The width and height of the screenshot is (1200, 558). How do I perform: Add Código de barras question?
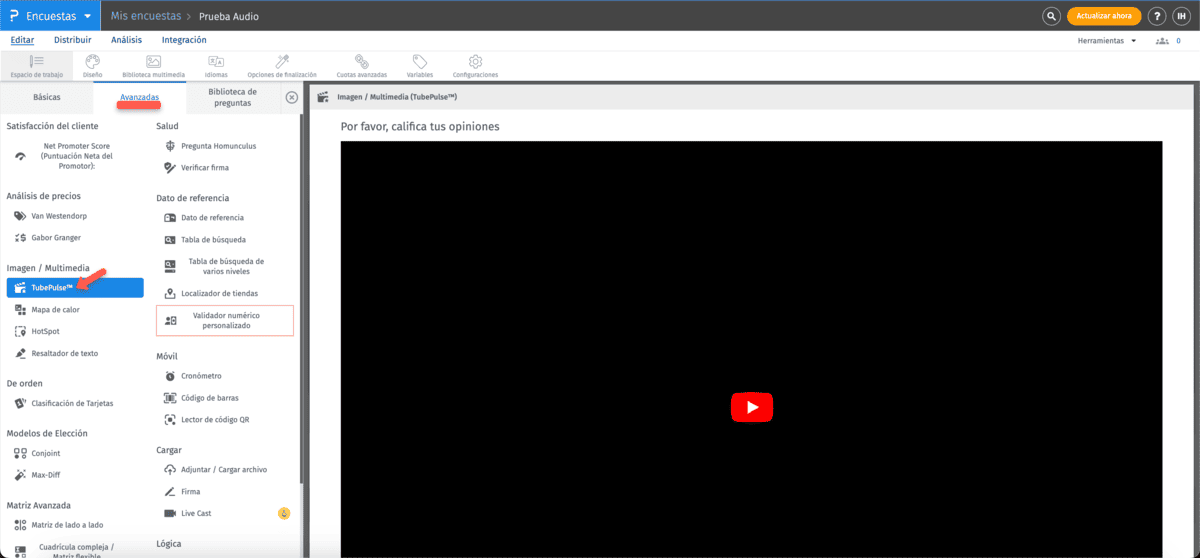click(x=209, y=398)
